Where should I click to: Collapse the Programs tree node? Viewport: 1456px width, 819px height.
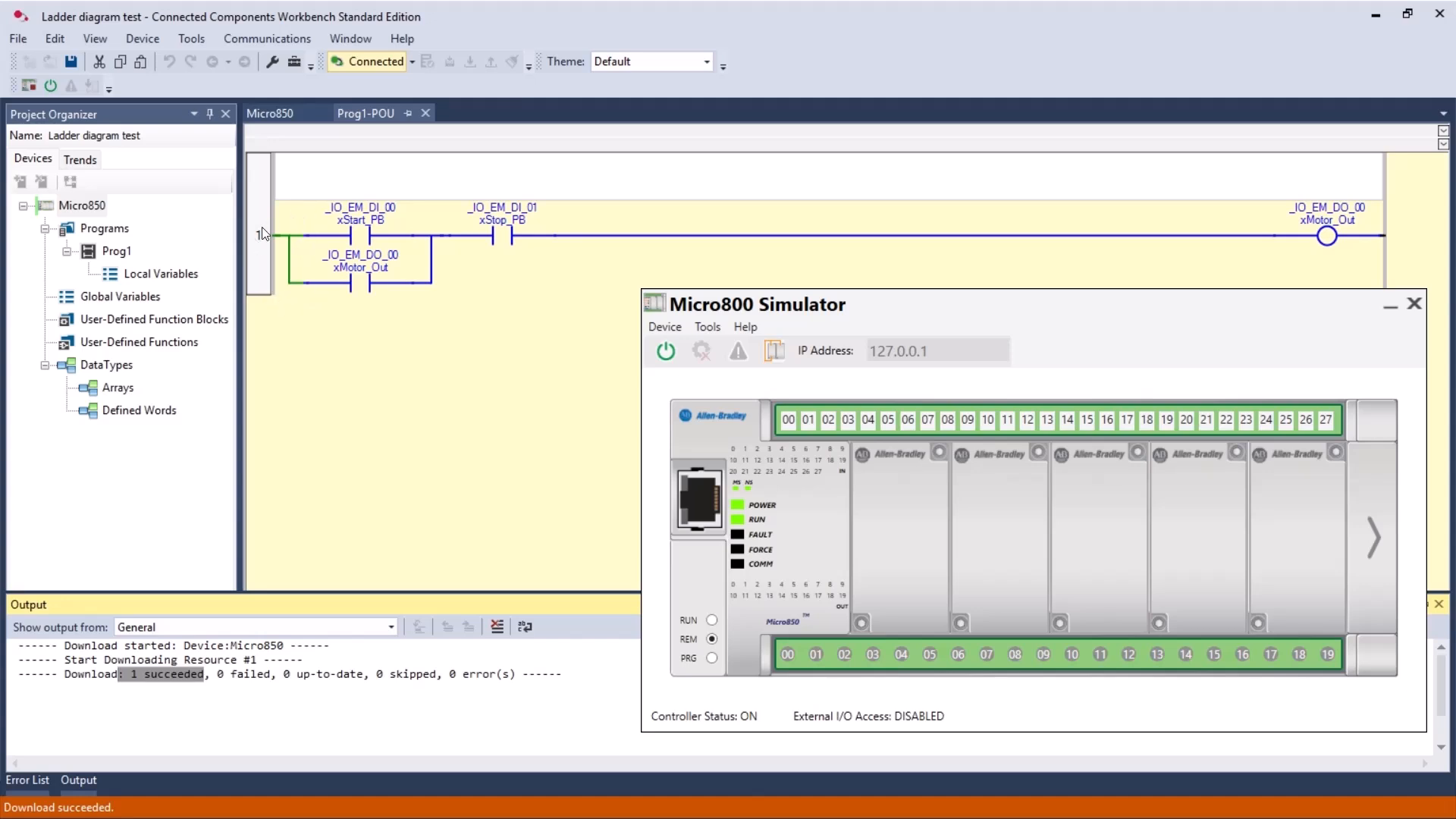[45, 228]
